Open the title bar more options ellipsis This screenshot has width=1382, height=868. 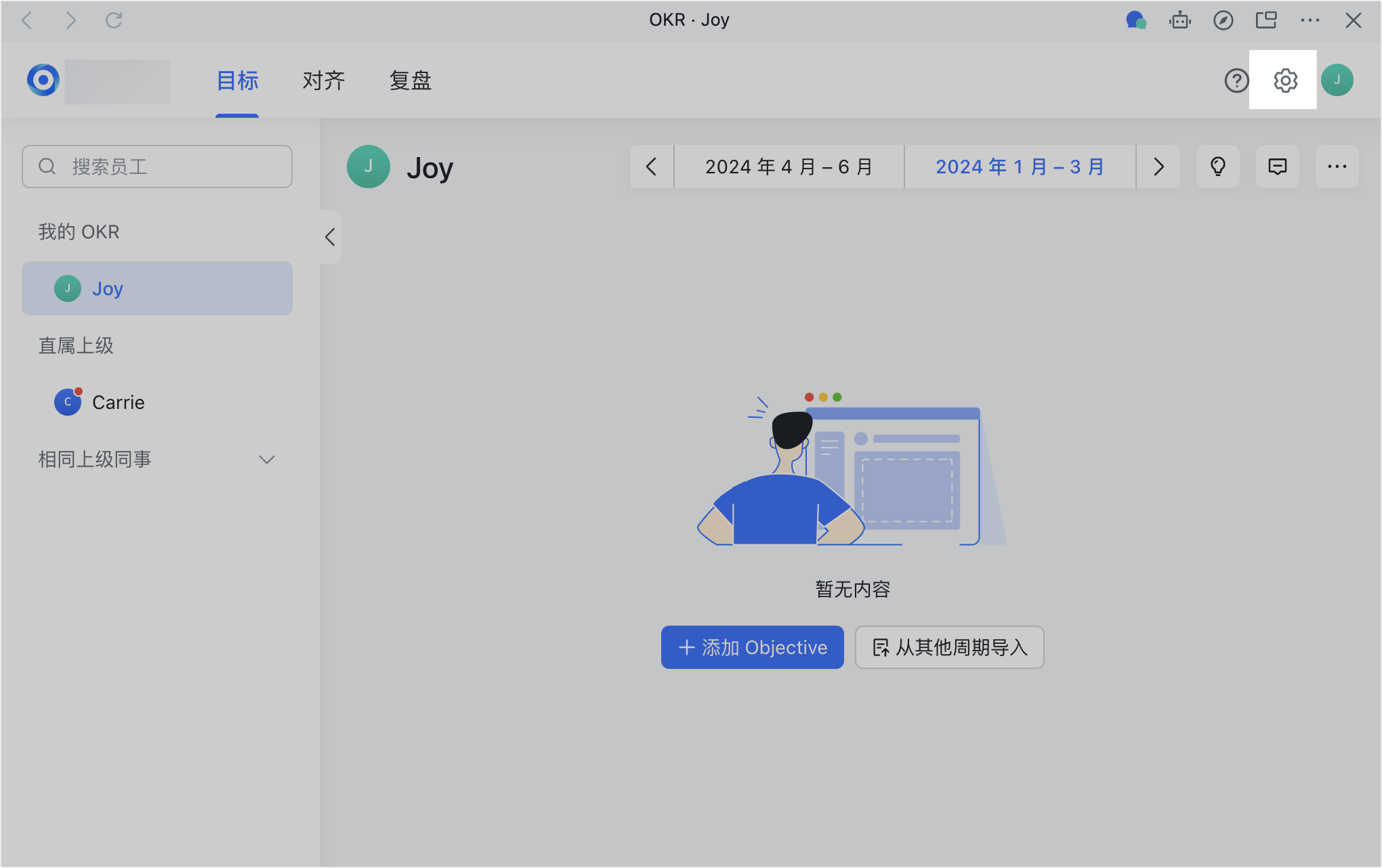pyautogui.click(x=1310, y=20)
